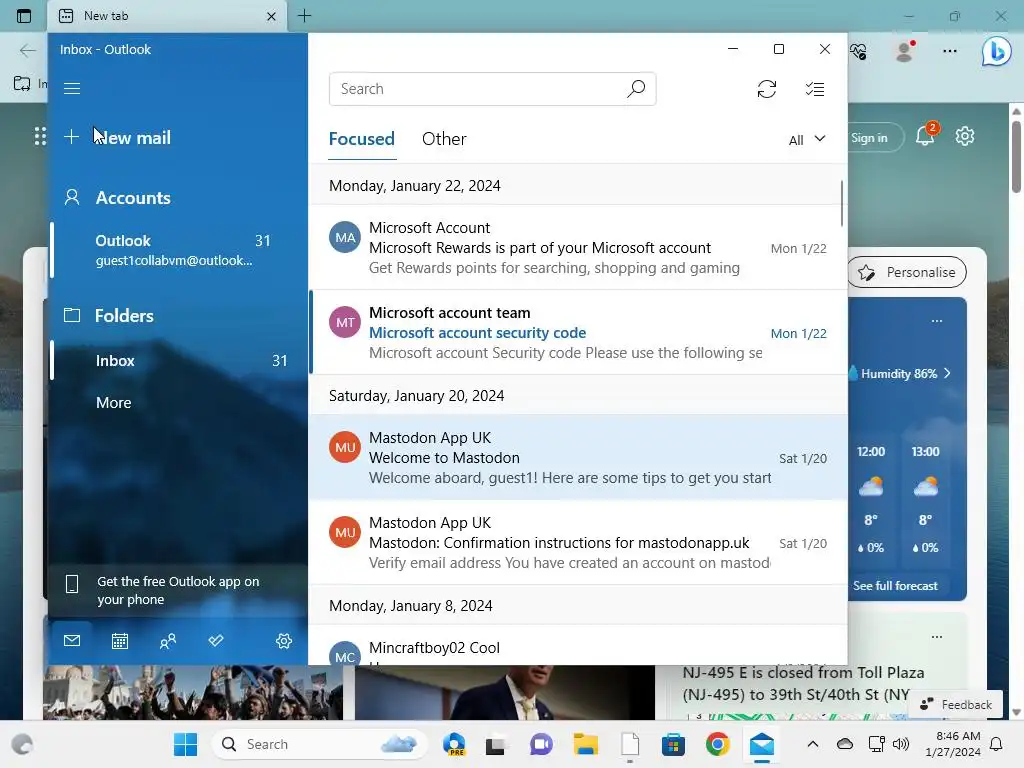Click volume icon in system tray

pos(901,744)
